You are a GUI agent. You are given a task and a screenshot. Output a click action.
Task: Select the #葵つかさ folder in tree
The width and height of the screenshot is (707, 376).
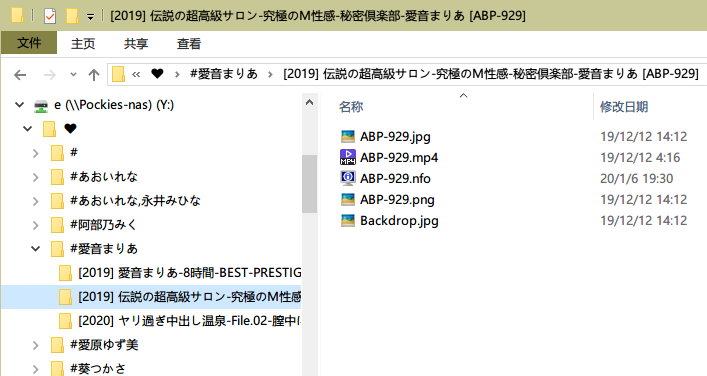pyautogui.click(x=98, y=369)
